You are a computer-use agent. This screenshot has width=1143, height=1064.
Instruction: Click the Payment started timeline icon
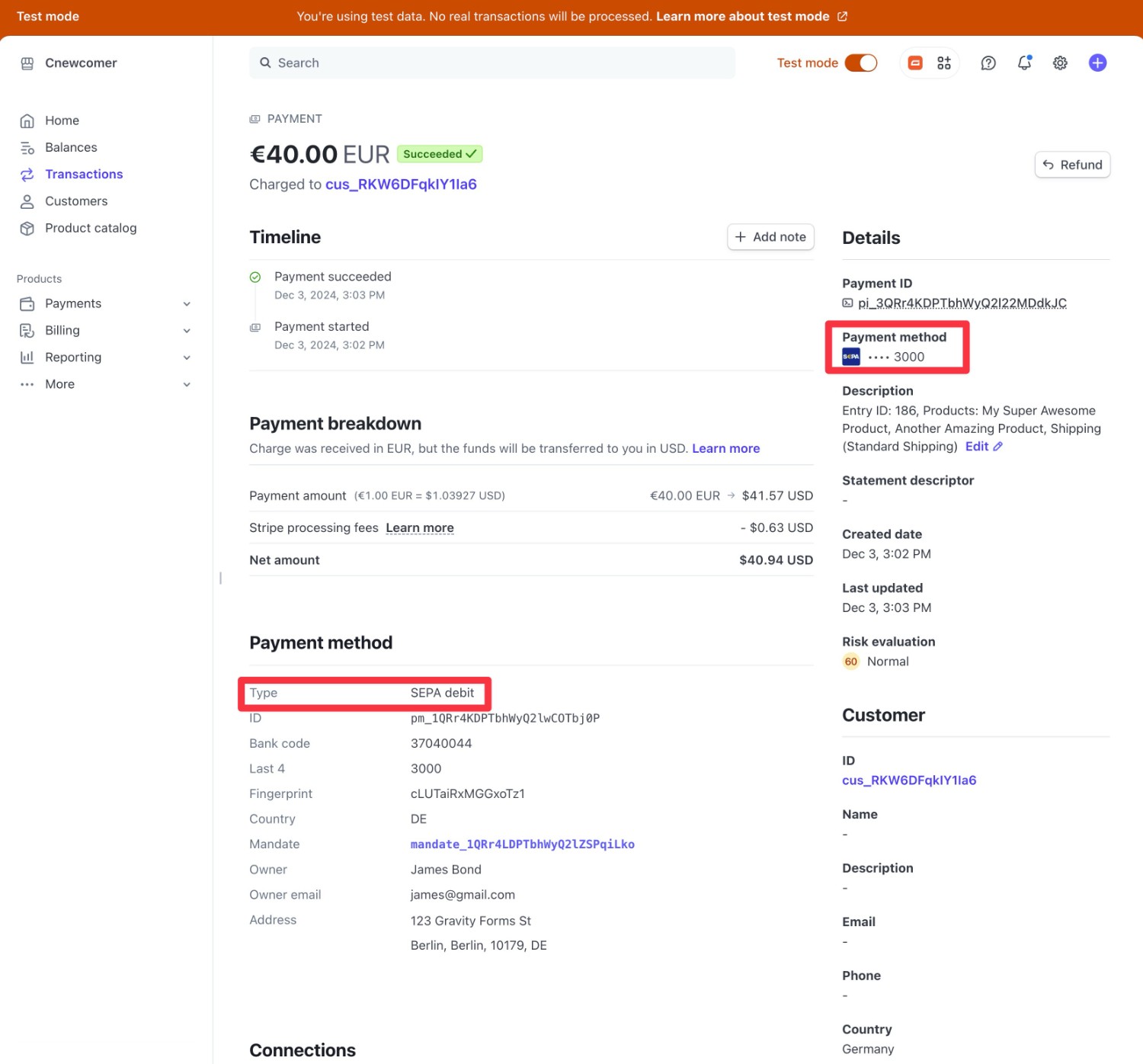255,328
